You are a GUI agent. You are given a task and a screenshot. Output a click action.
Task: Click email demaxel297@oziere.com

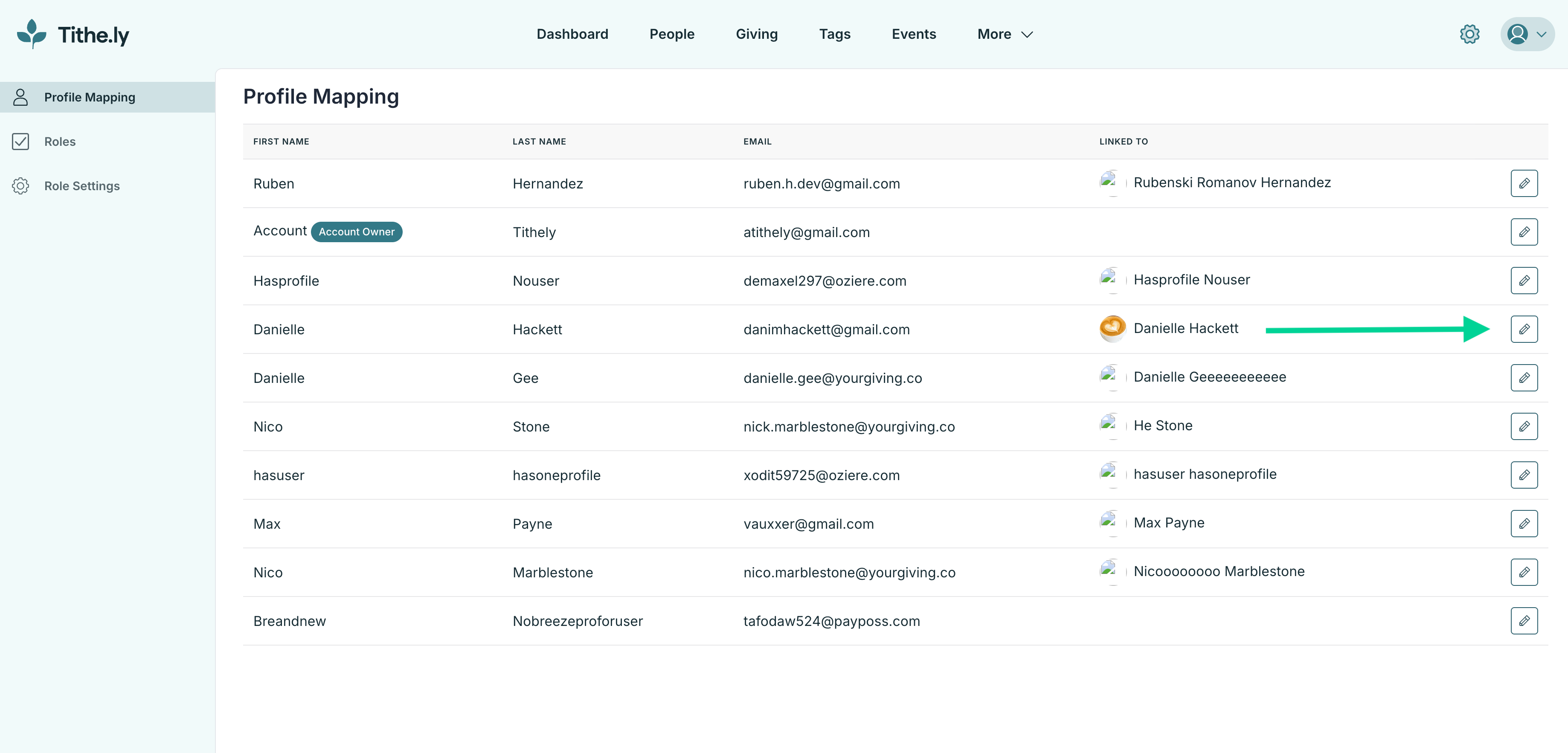(824, 281)
